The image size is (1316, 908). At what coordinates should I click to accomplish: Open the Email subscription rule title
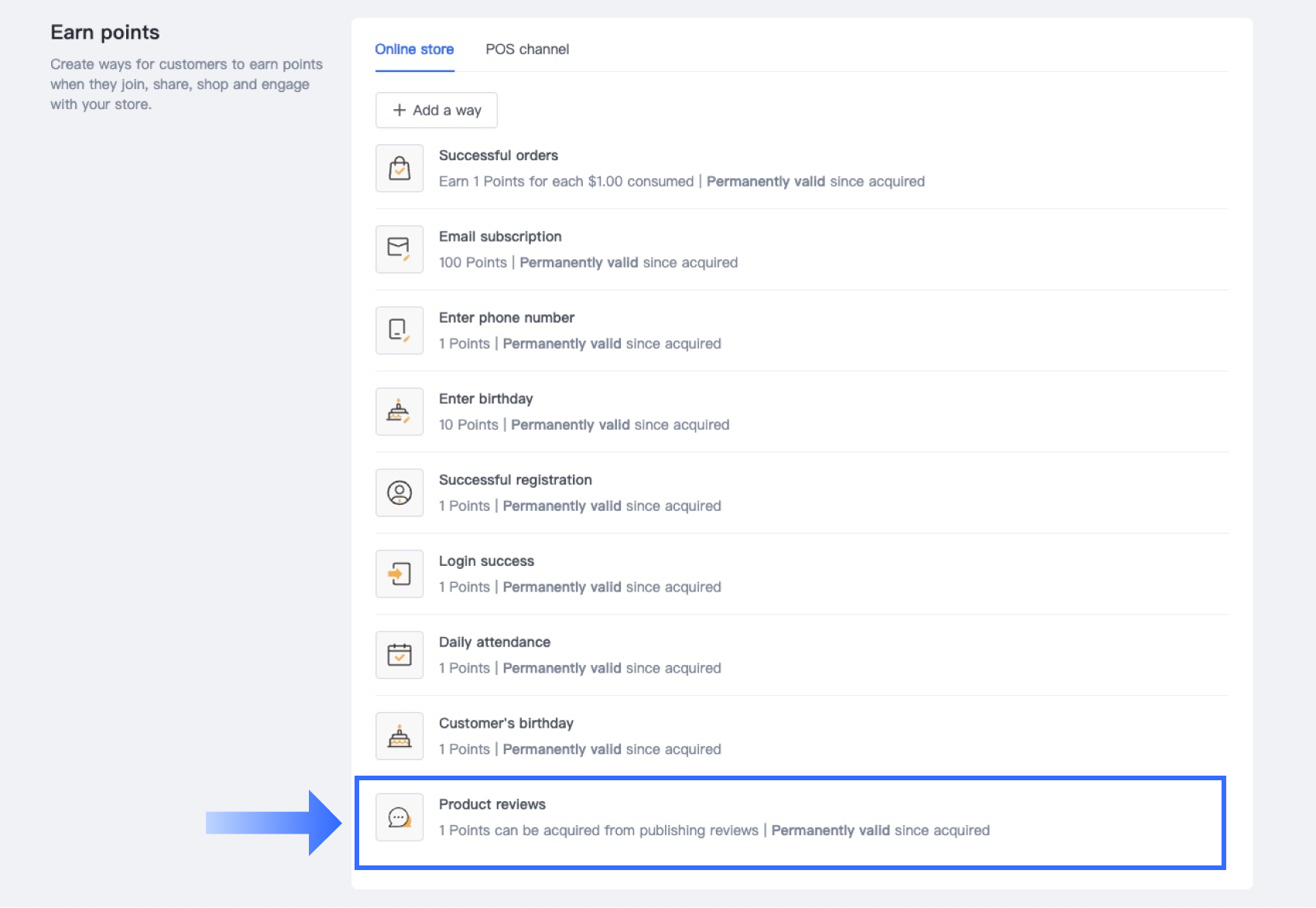point(500,237)
